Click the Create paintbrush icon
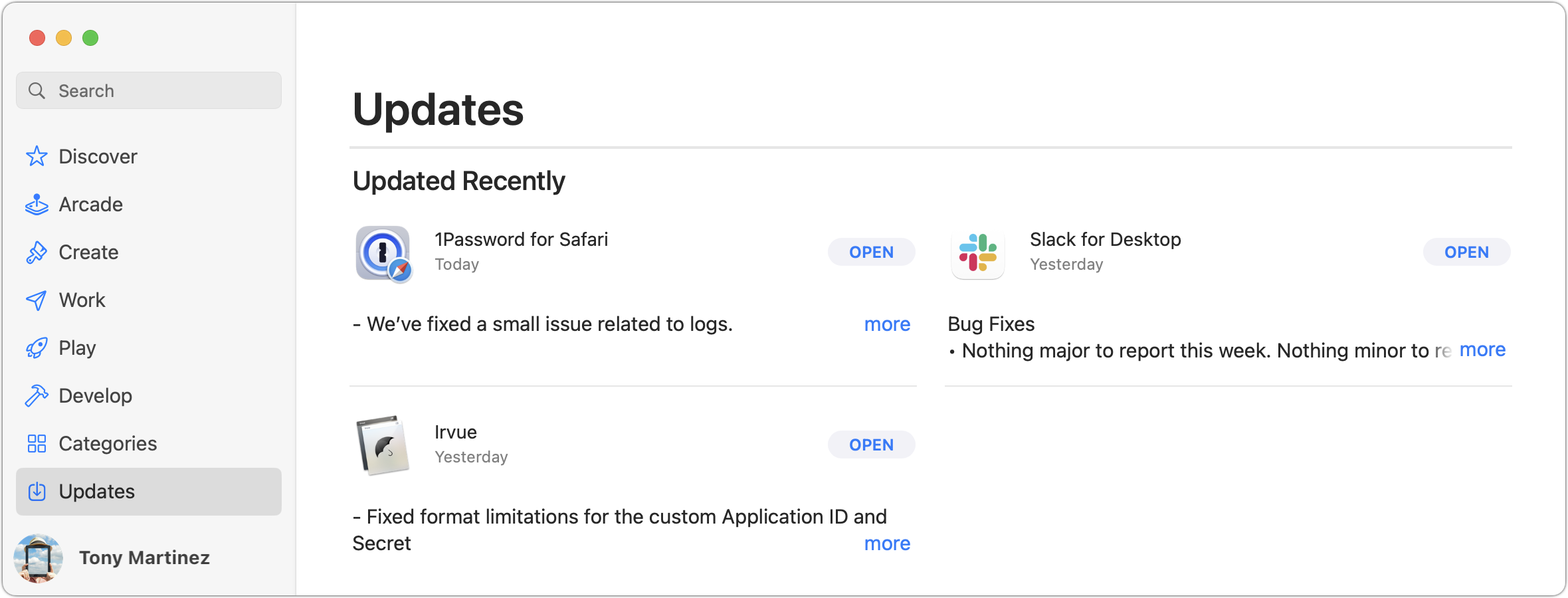 click(37, 252)
